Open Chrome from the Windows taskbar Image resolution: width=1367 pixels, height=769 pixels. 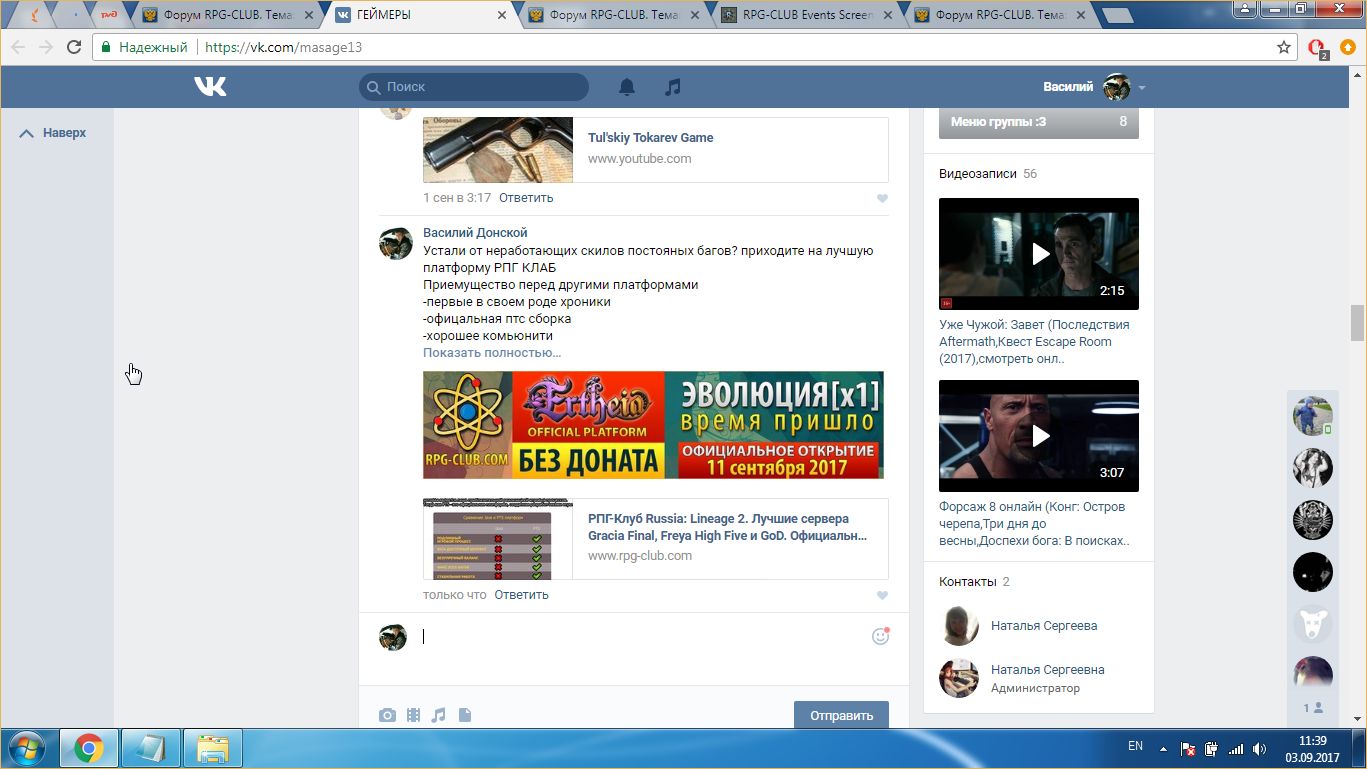pos(88,747)
